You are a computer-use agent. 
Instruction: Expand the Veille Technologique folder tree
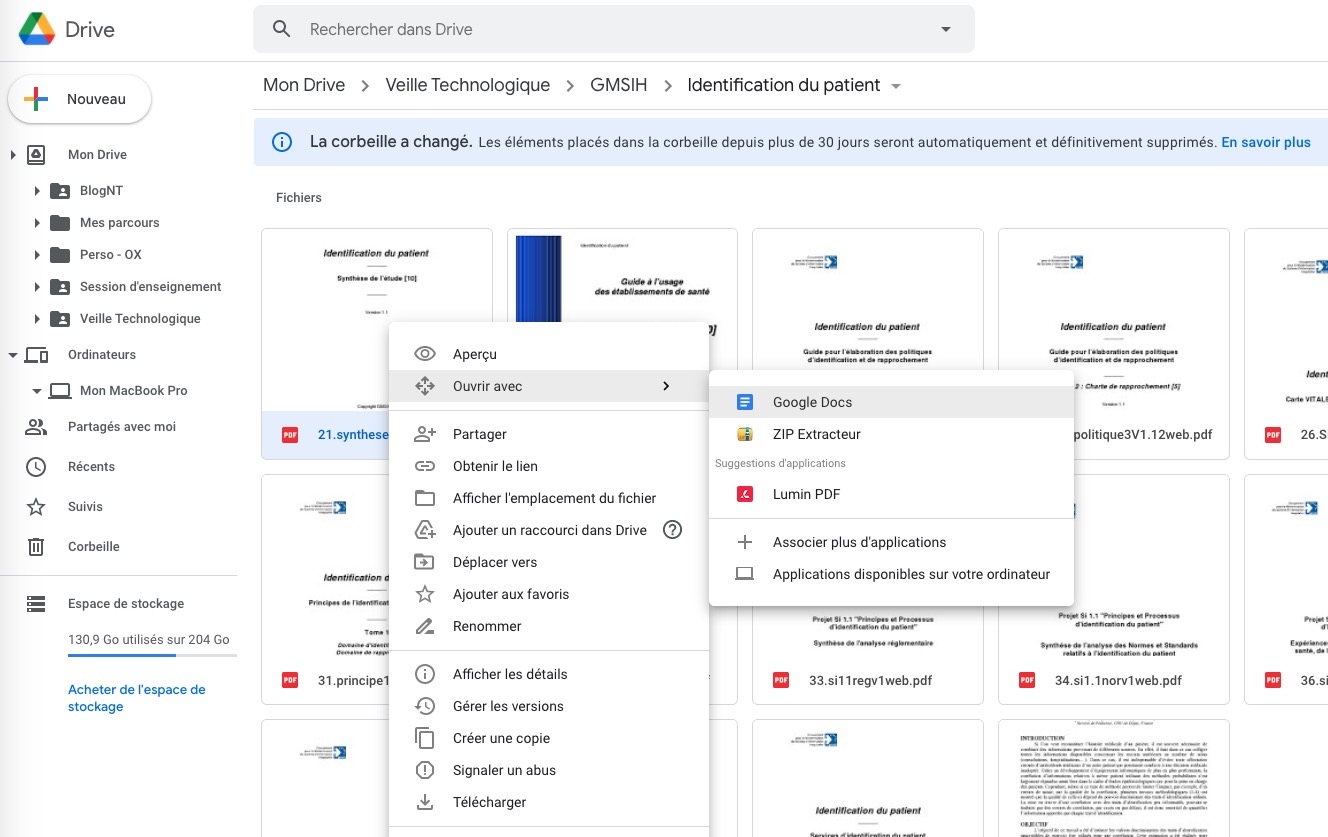[38, 318]
